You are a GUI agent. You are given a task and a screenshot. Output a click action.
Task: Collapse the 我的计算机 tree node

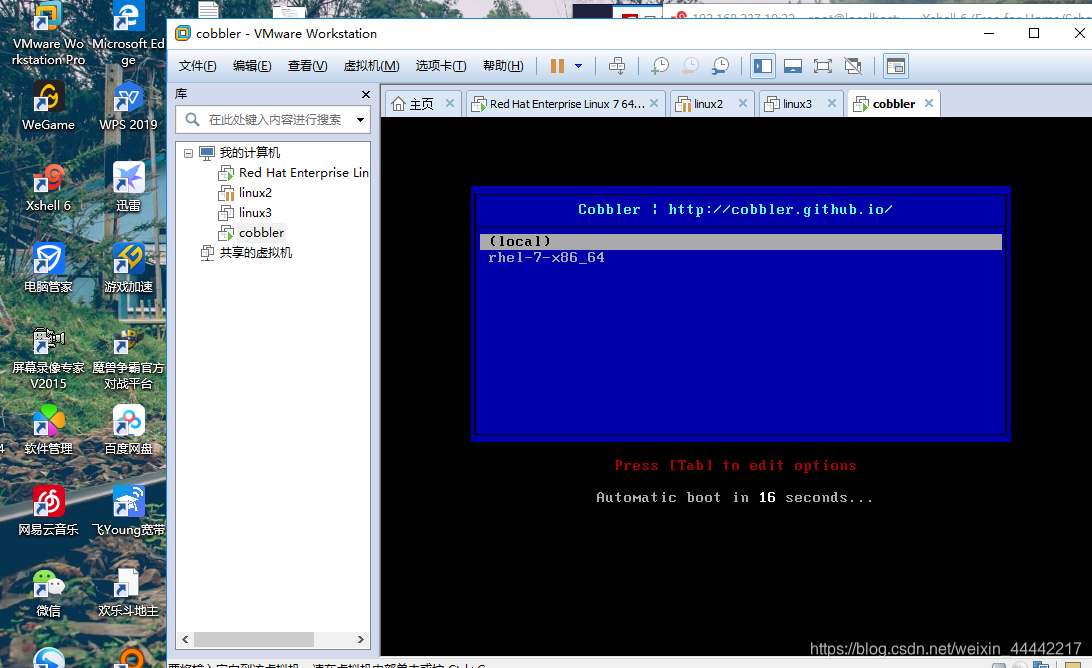tap(188, 153)
